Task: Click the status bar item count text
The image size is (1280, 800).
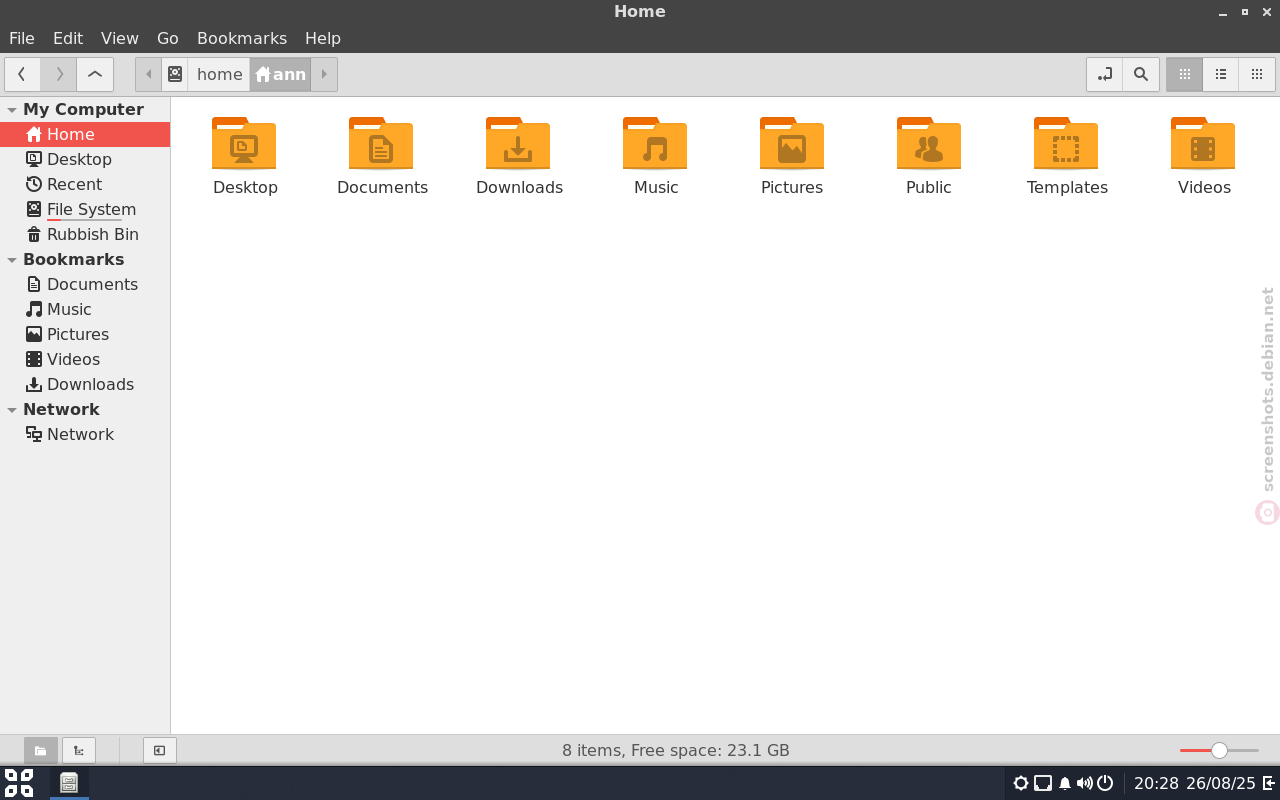Action: click(x=676, y=750)
